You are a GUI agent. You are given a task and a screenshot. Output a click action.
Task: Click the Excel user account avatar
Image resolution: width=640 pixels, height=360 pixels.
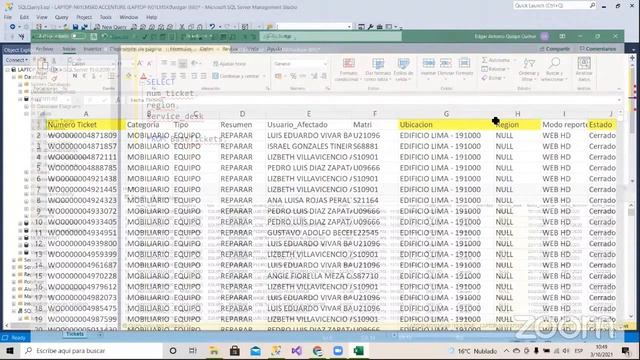(544, 36)
